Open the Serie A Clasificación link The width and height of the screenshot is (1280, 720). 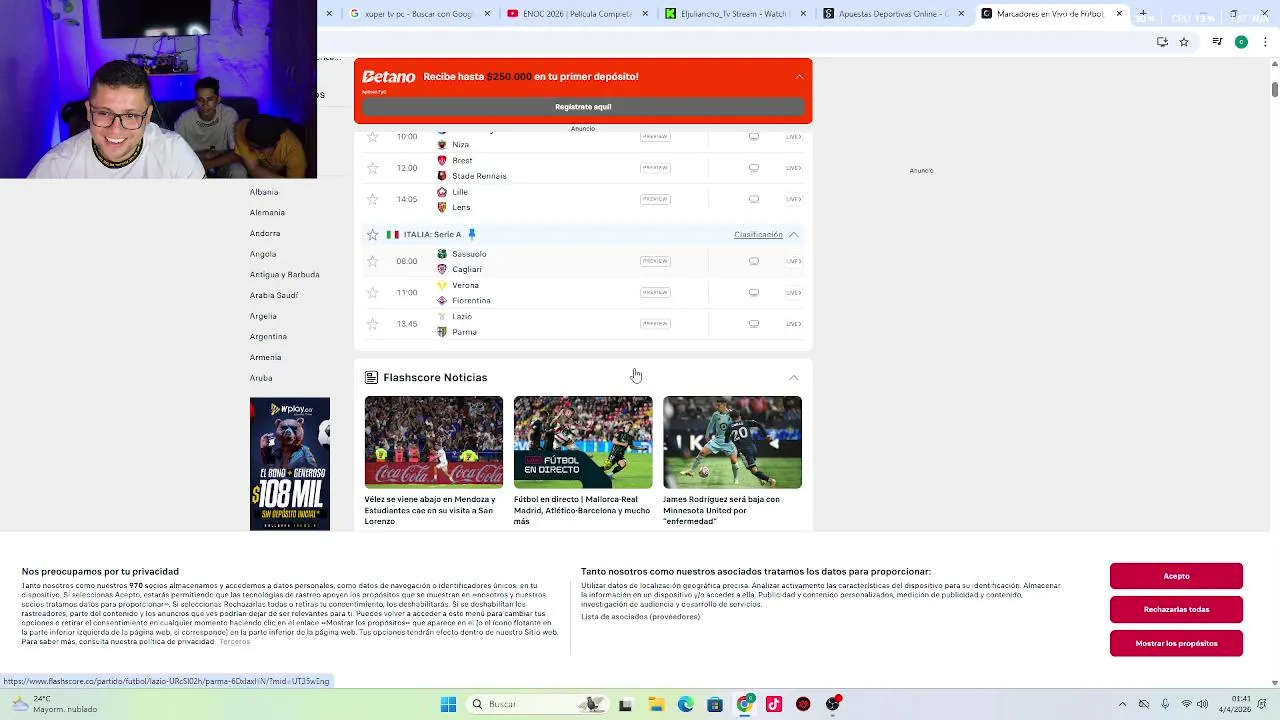click(x=758, y=235)
